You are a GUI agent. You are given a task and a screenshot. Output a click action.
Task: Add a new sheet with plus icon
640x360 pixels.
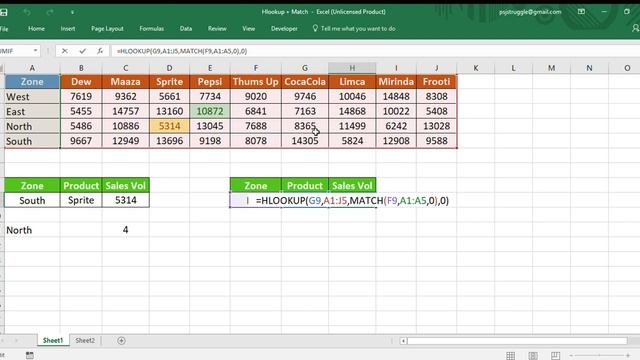tap(121, 340)
